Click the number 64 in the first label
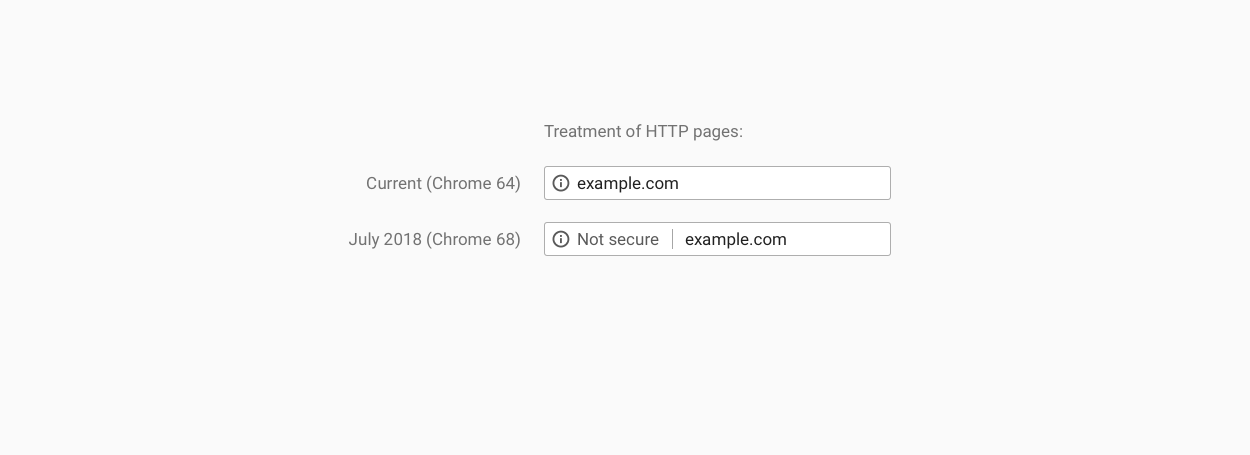This screenshot has width=1250, height=455. coord(505,183)
